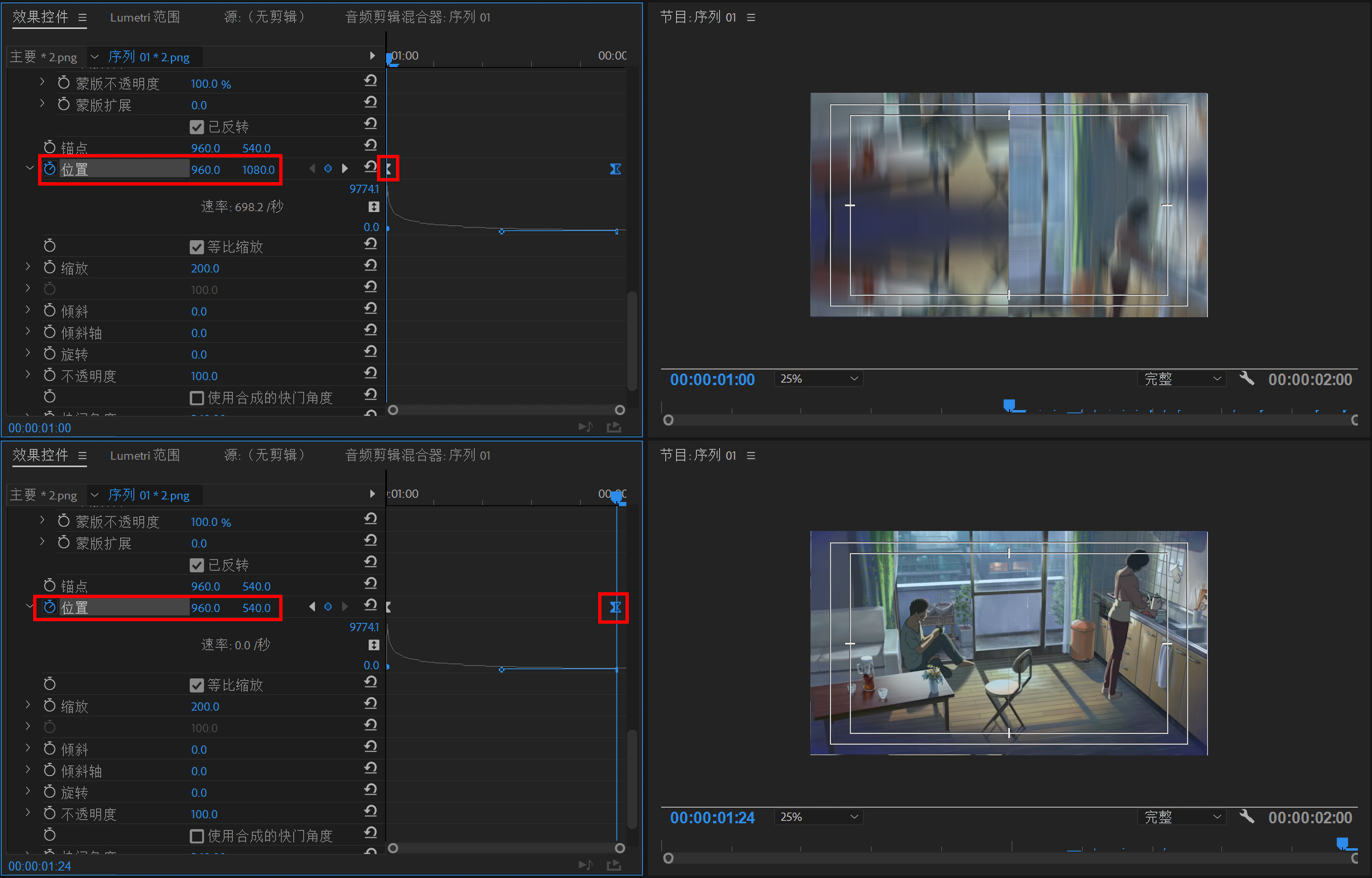Toggle 锚点 stopwatch in bottom panel
This screenshot has height=878, width=1372.
[x=50, y=586]
